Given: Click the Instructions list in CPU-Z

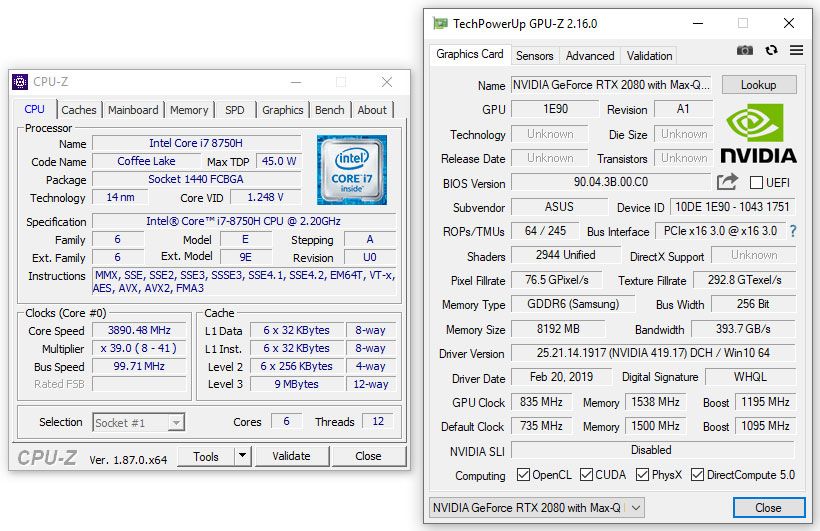Looking at the screenshot, I should pos(244,281).
